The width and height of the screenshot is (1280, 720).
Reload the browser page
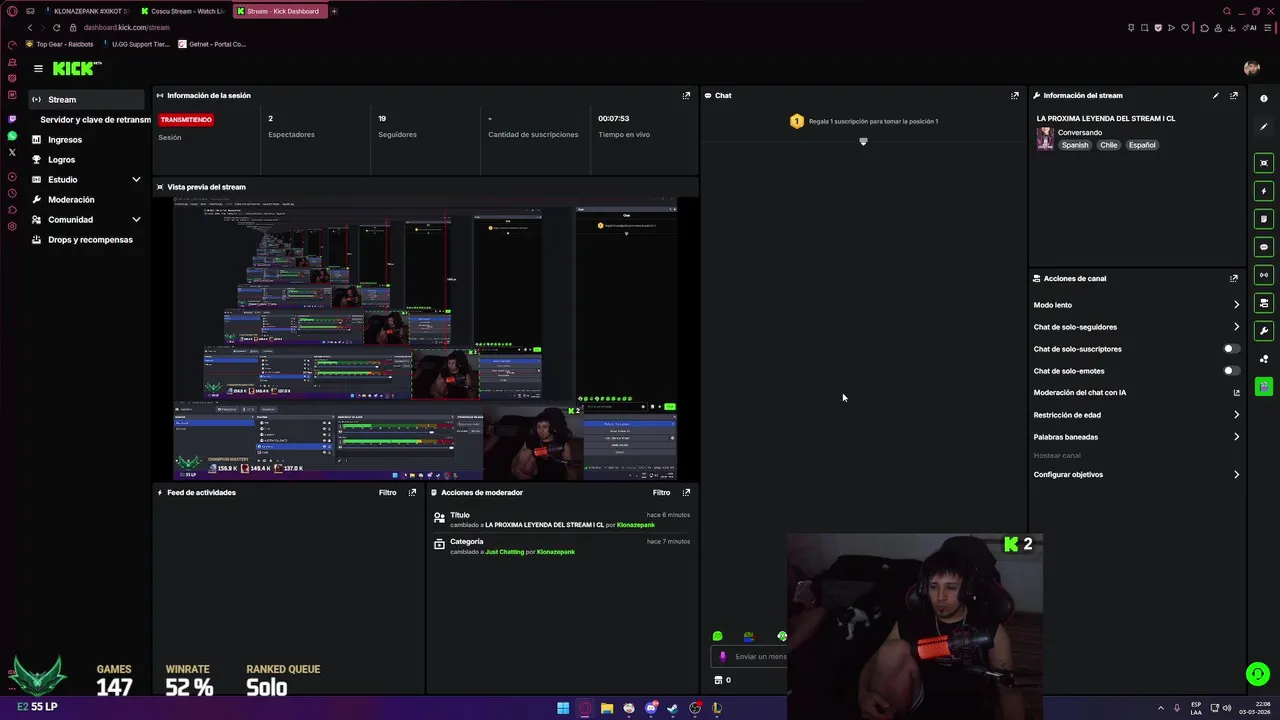(x=56, y=27)
